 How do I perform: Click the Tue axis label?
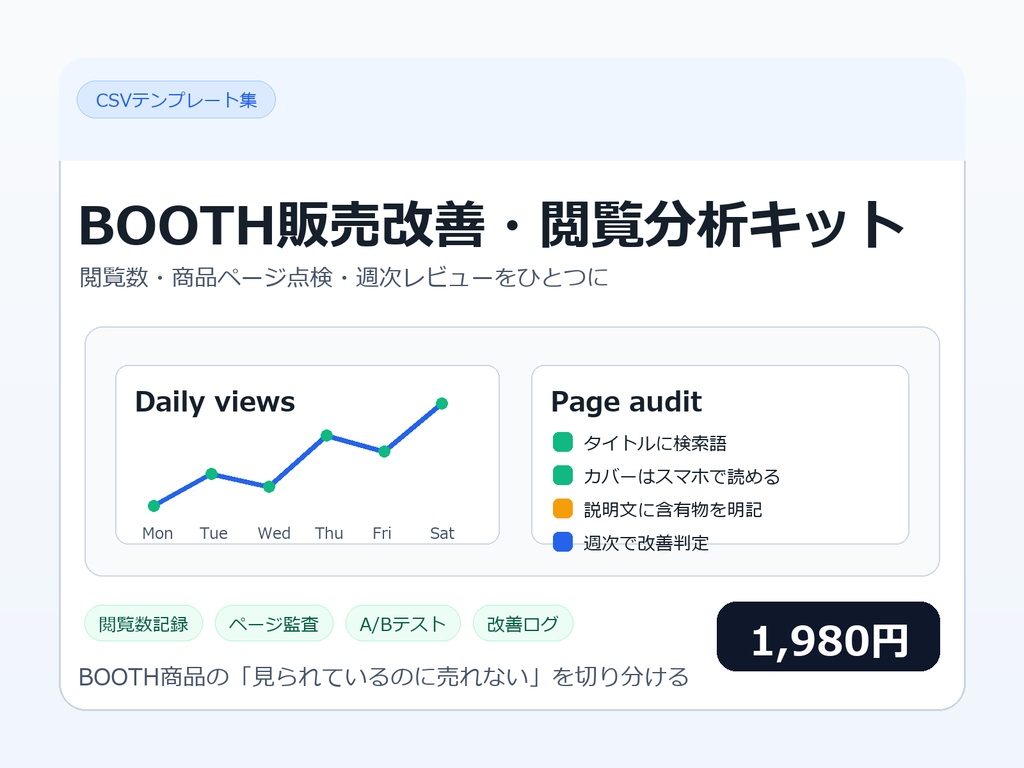214,534
